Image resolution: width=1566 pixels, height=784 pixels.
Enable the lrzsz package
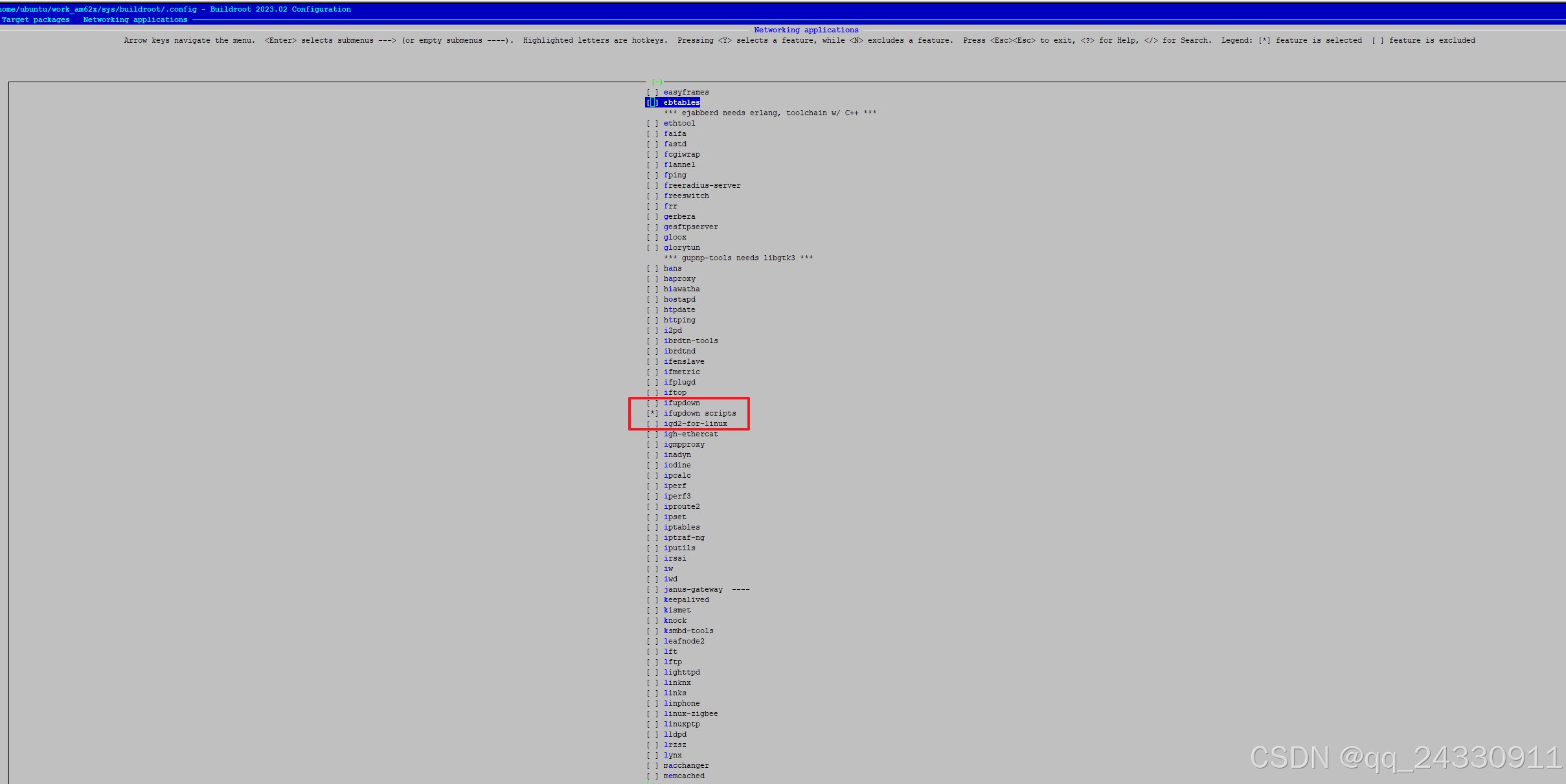click(653, 745)
